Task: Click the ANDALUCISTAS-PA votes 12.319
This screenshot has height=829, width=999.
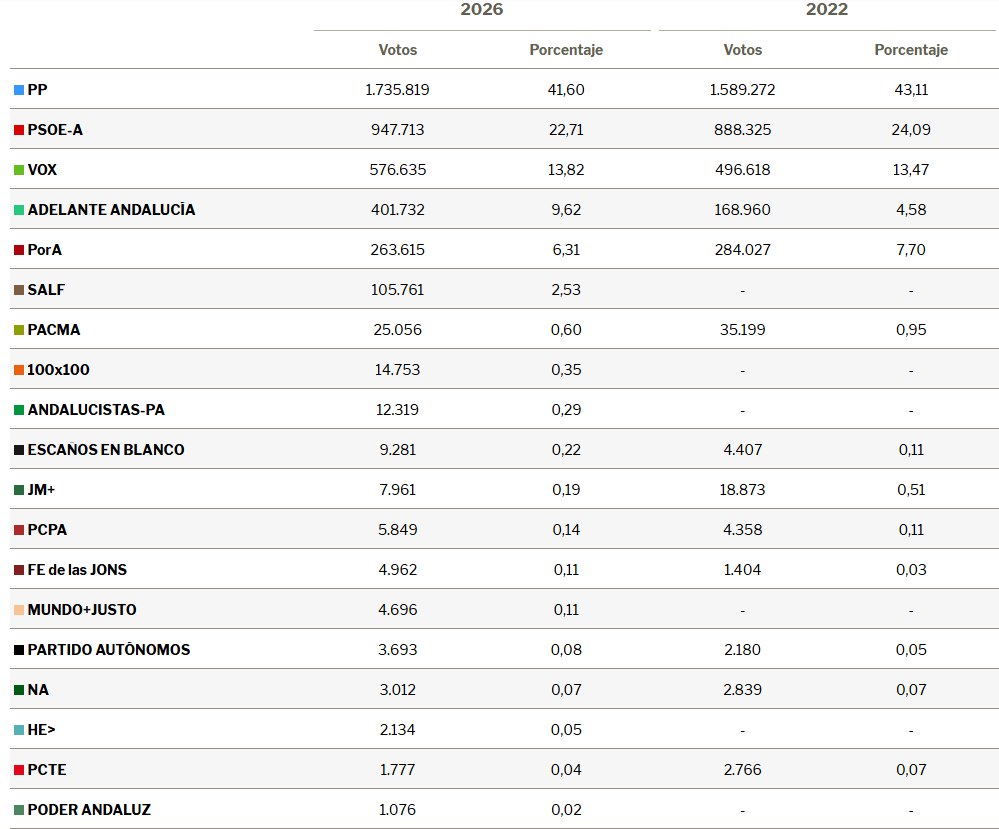Action: [398, 410]
